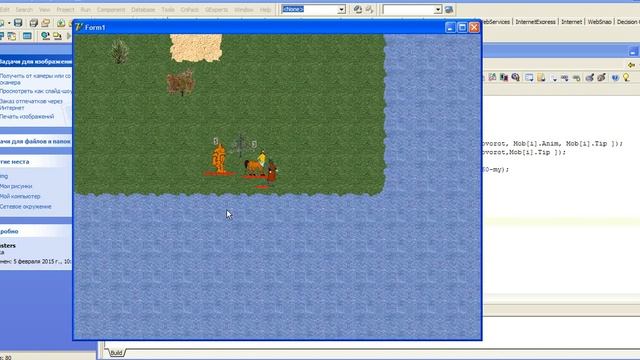Click the Save floppy disk icon in Delphi toolbar
The height and width of the screenshot is (360, 640).
18,23
